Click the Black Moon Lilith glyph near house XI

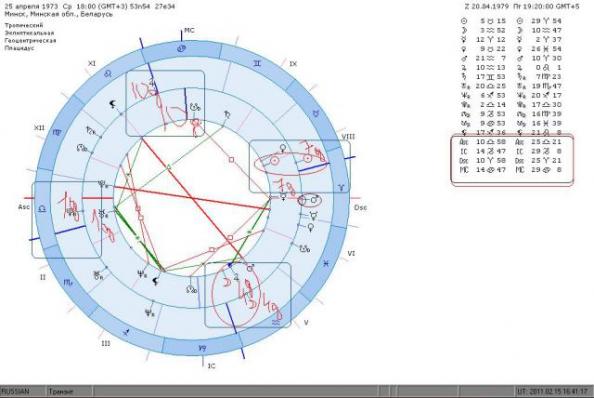(x=112, y=105)
